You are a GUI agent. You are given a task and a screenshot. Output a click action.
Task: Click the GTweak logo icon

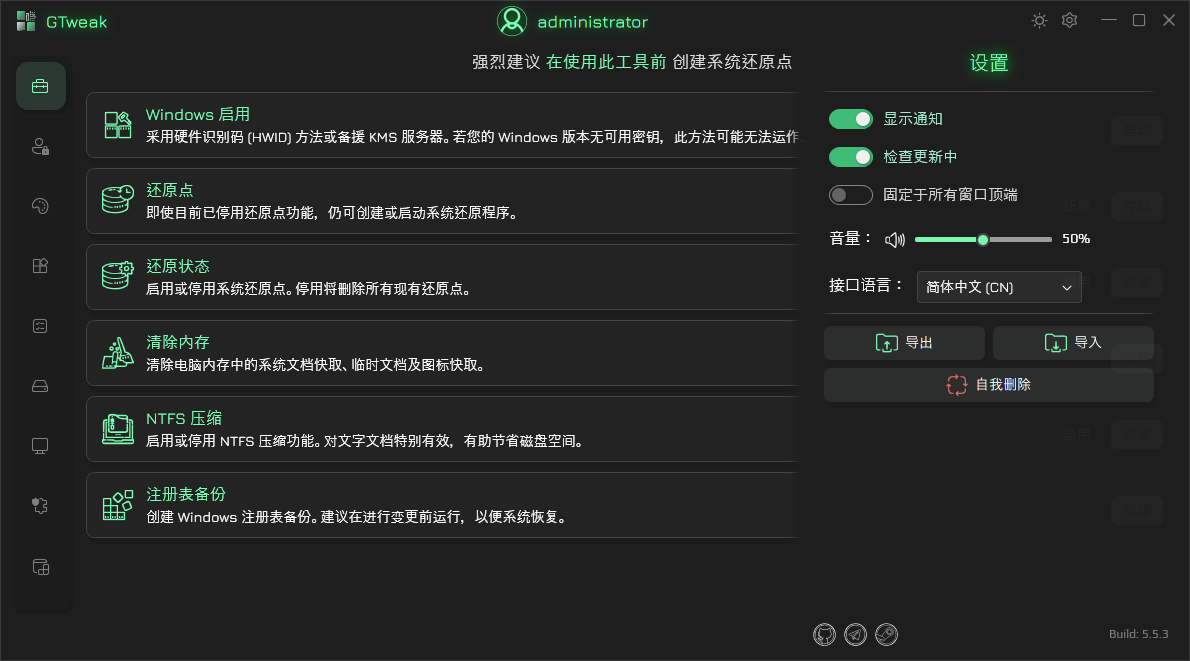click(26, 21)
